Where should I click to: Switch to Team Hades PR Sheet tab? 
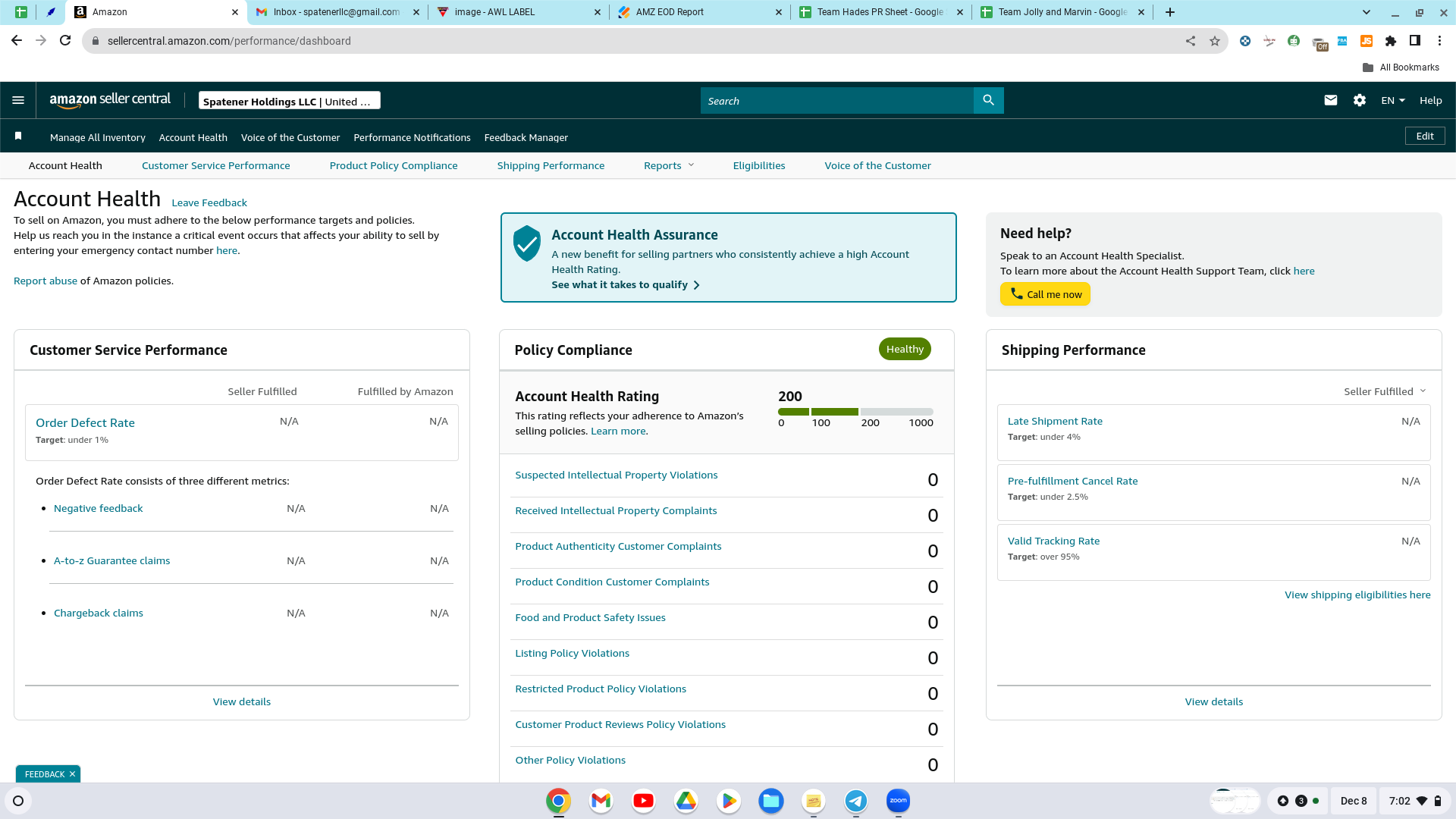tap(880, 12)
